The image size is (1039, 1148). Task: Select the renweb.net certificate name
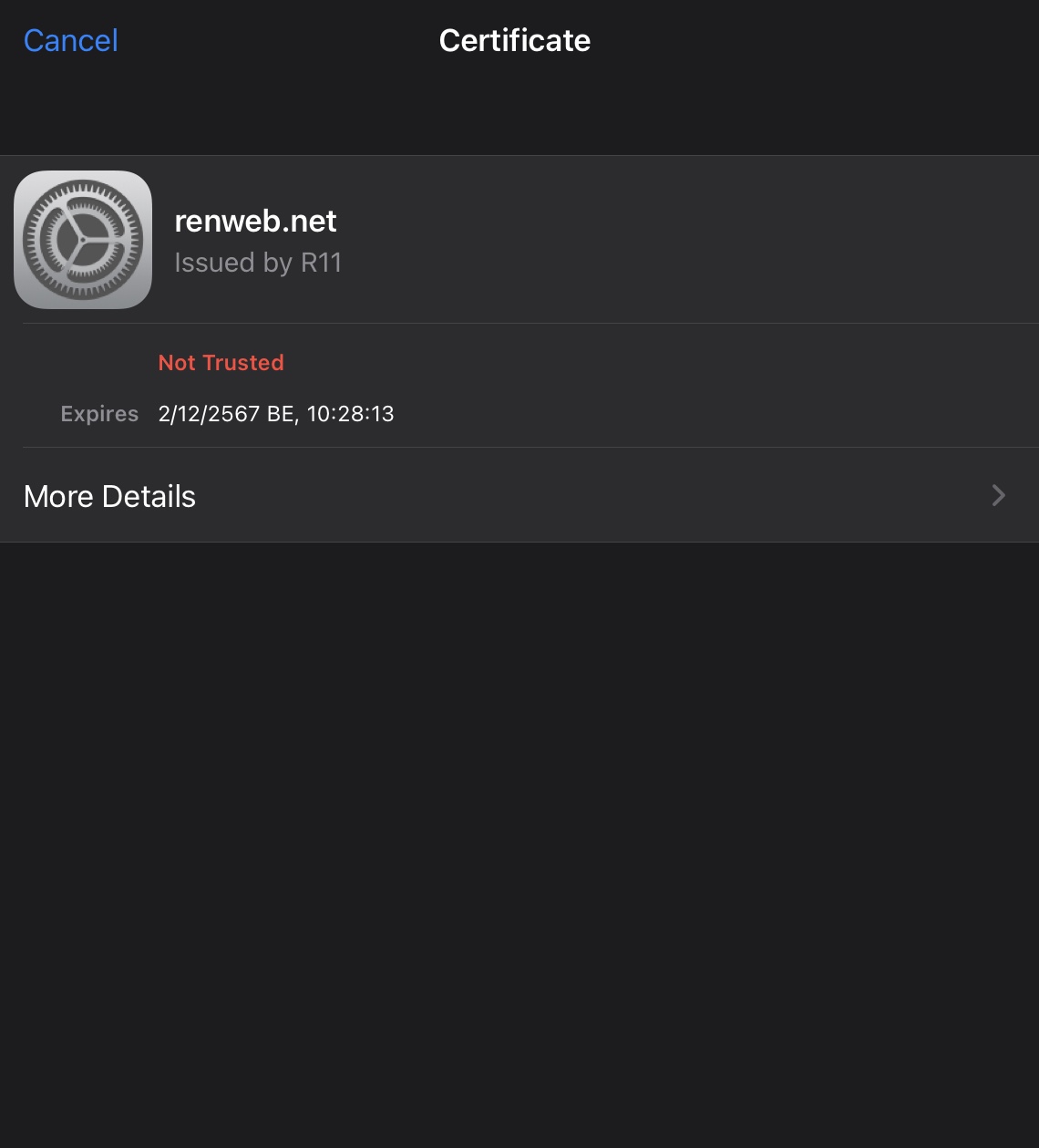255,221
